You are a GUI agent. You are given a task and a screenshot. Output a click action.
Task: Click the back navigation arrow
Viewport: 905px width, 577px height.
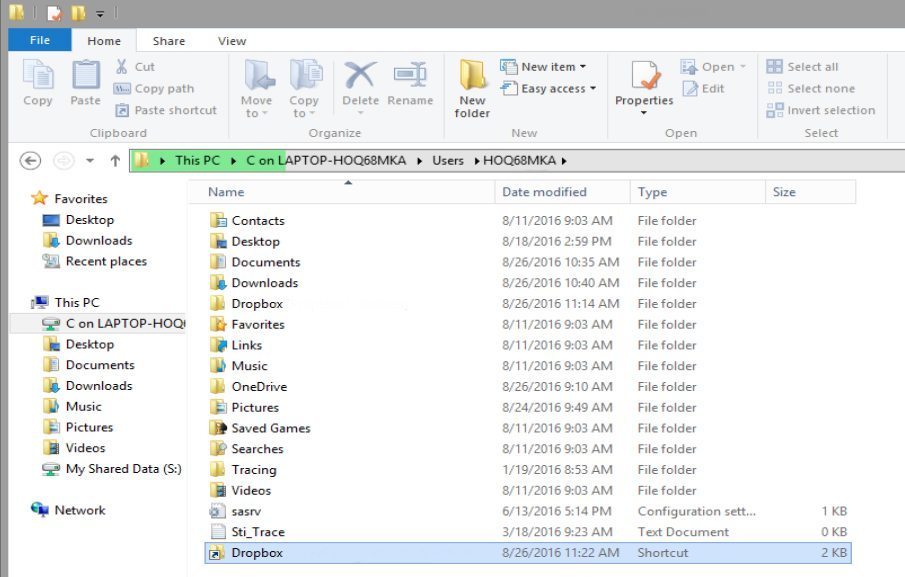point(30,160)
